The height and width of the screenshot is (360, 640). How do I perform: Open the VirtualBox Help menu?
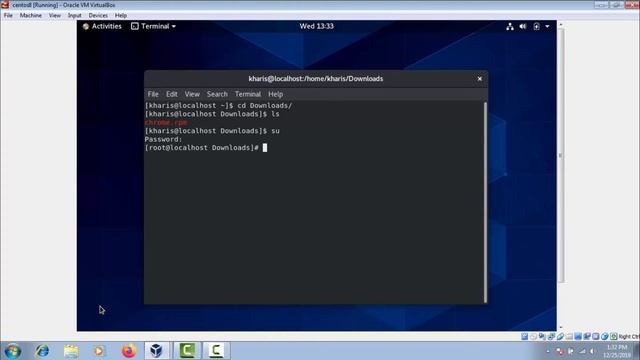(x=120, y=16)
